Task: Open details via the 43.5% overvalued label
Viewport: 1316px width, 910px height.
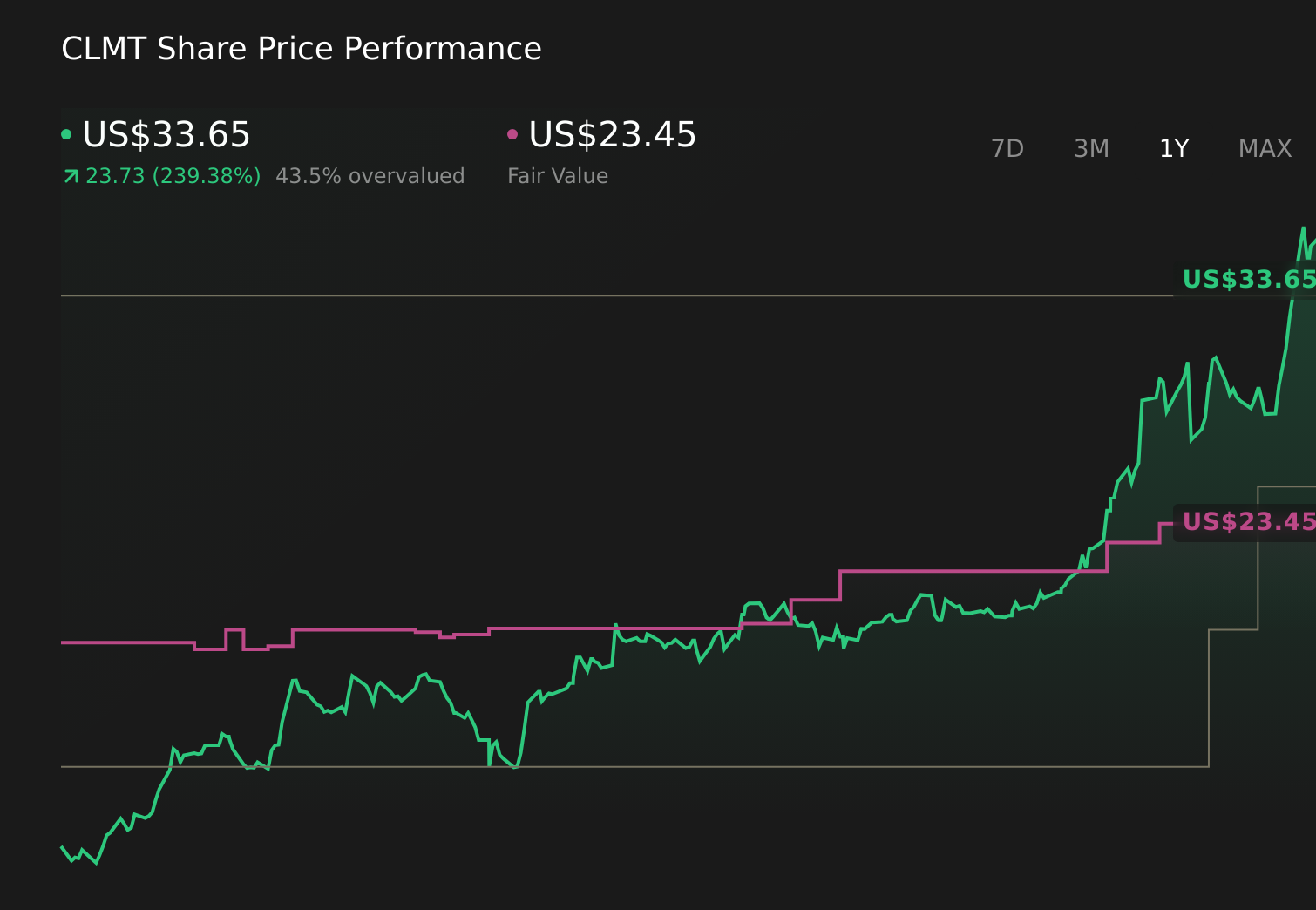Action: [370, 175]
